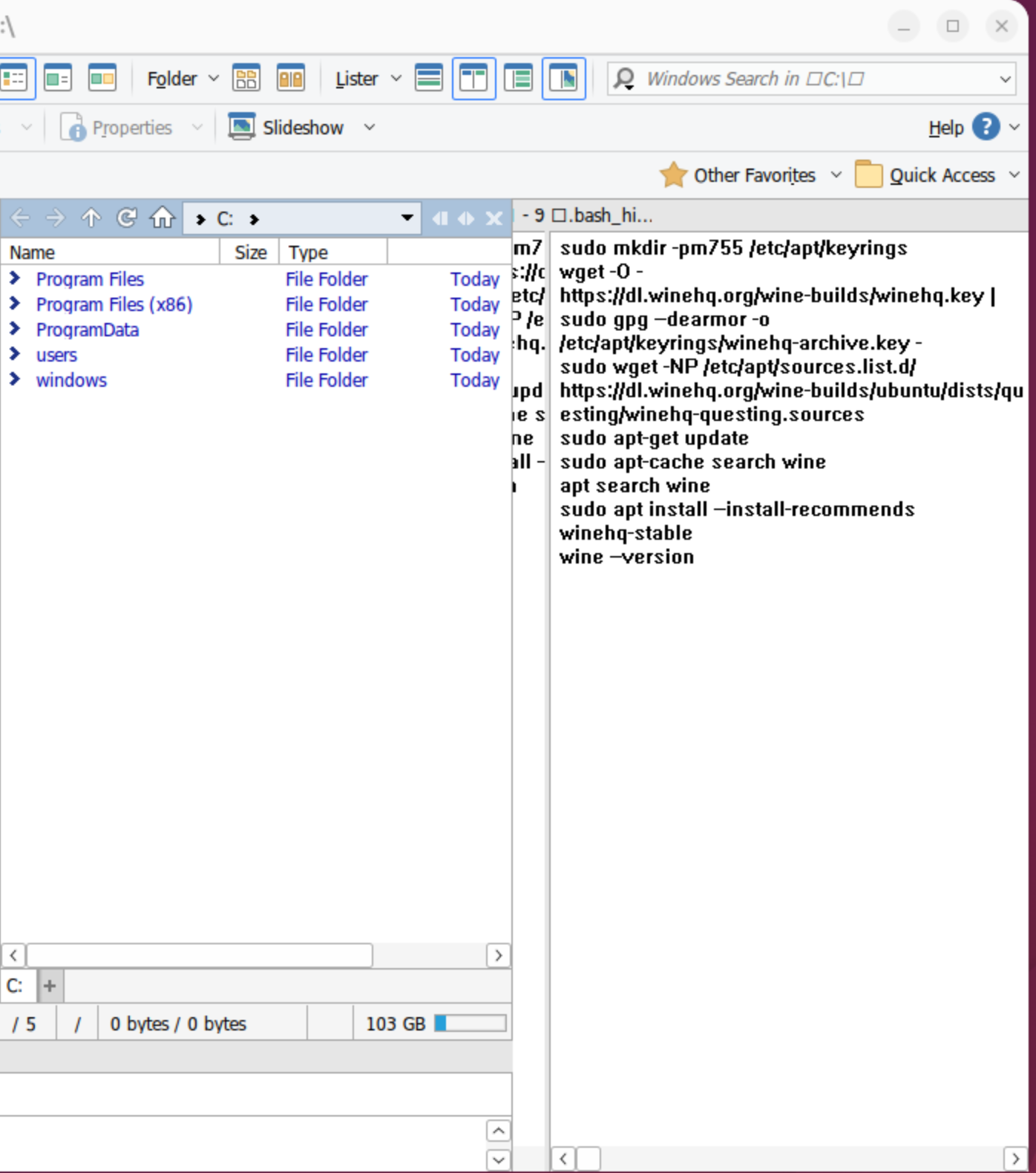1036x1173 pixels.
Task: Expand the Program Files (x86) folder
Action: click(15, 304)
